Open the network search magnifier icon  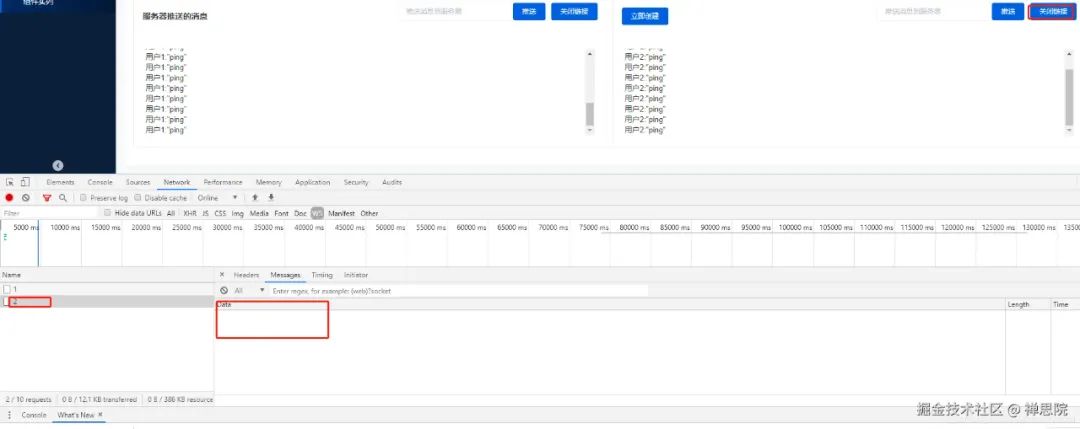[x=63, y=198]
